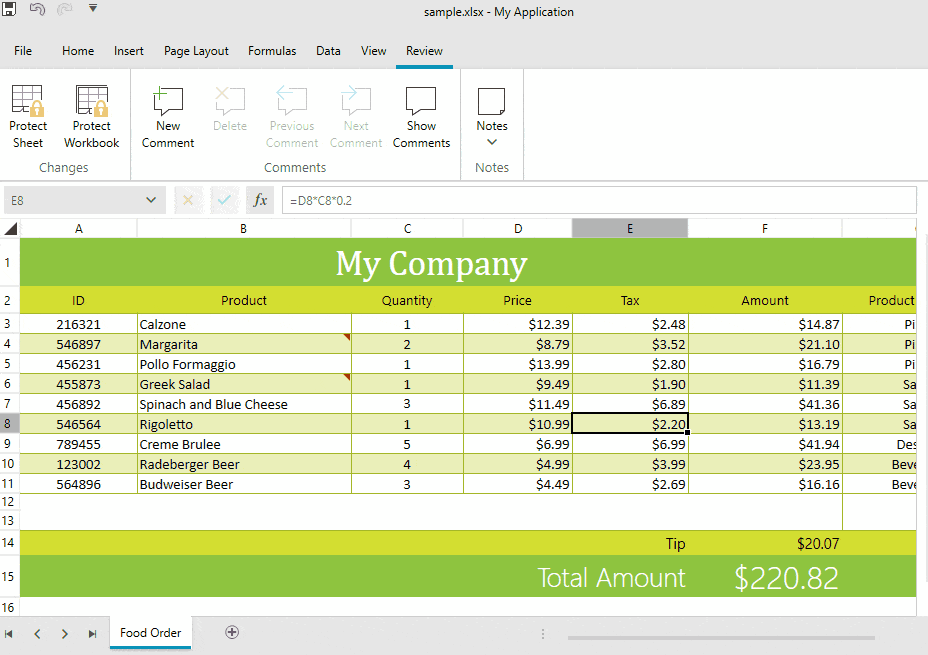Screen dimensions: 928x655
Task: Toggle Show Comments
Action: 421,101
